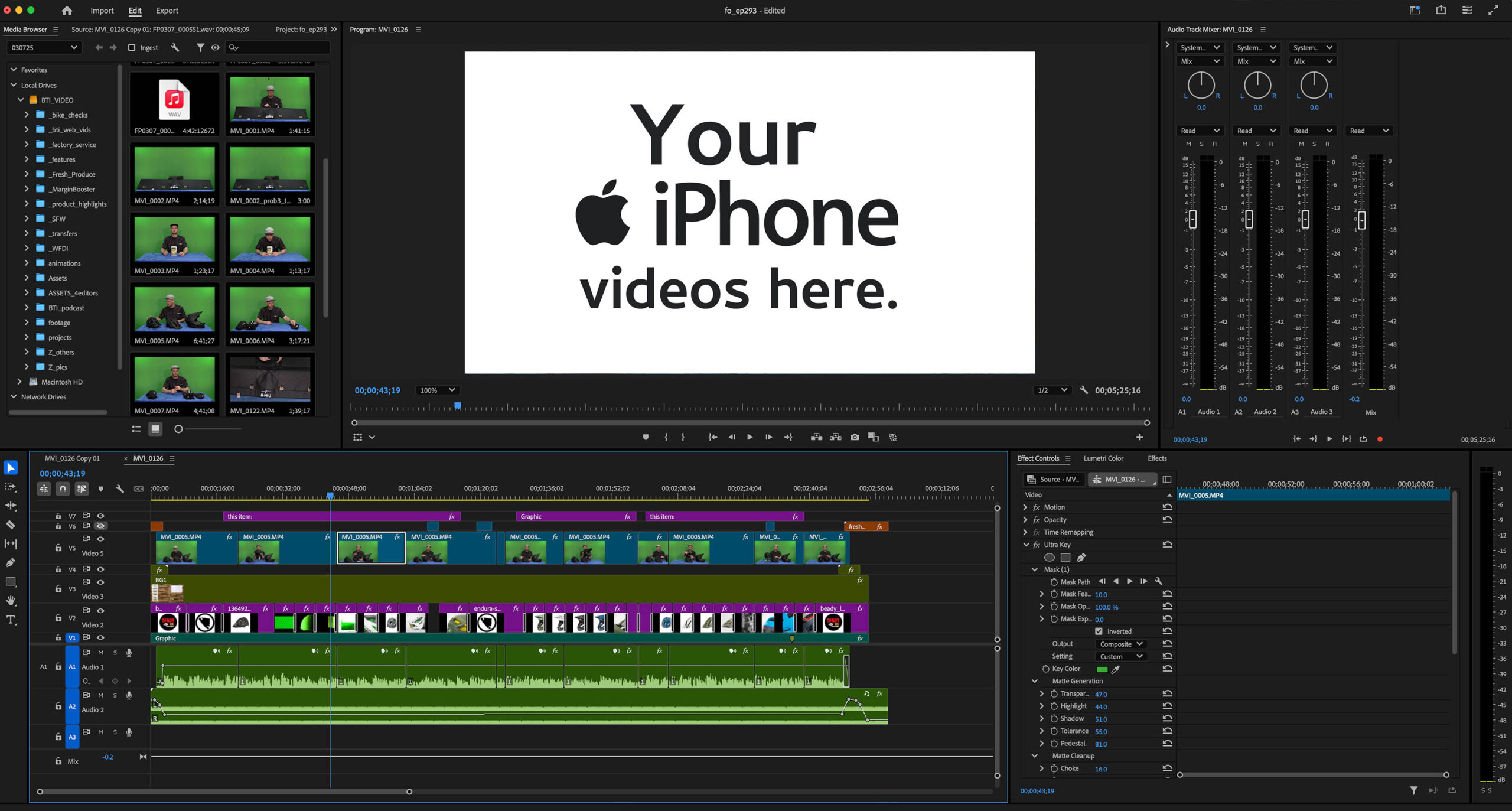
Task: Switch to MVI_0126 Copy 01 sequence tab
Action: (x=73, y=458)
